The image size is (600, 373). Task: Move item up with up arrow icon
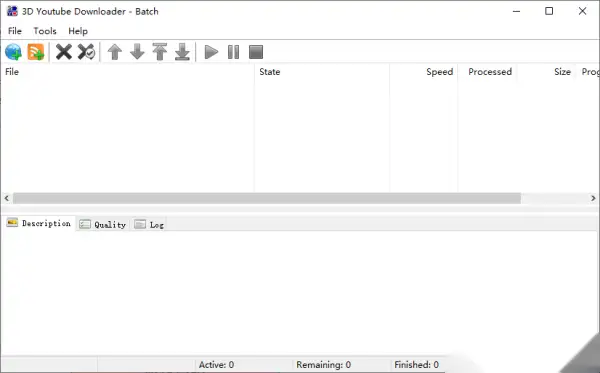[114, 52]
